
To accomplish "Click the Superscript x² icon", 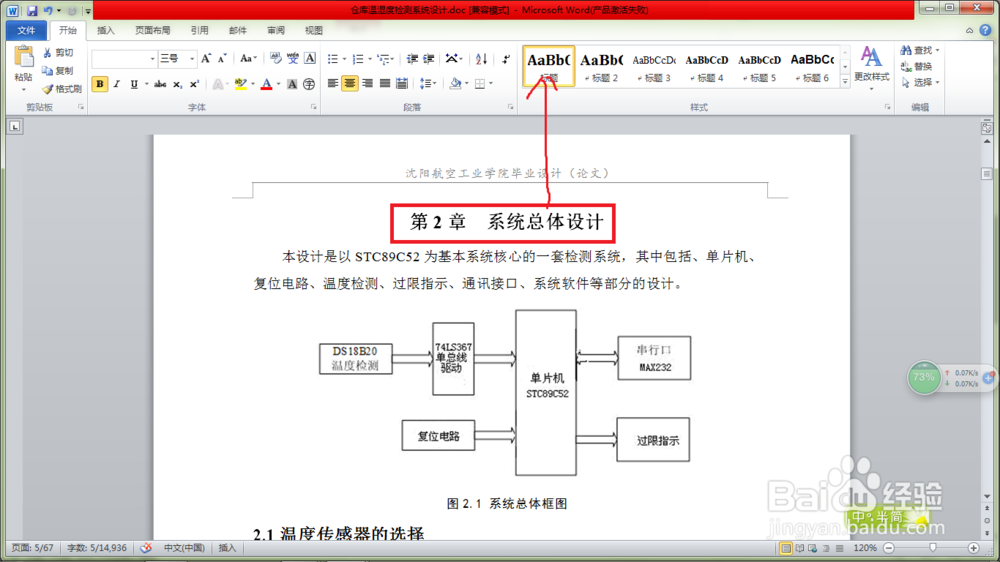I will point(195,84).
